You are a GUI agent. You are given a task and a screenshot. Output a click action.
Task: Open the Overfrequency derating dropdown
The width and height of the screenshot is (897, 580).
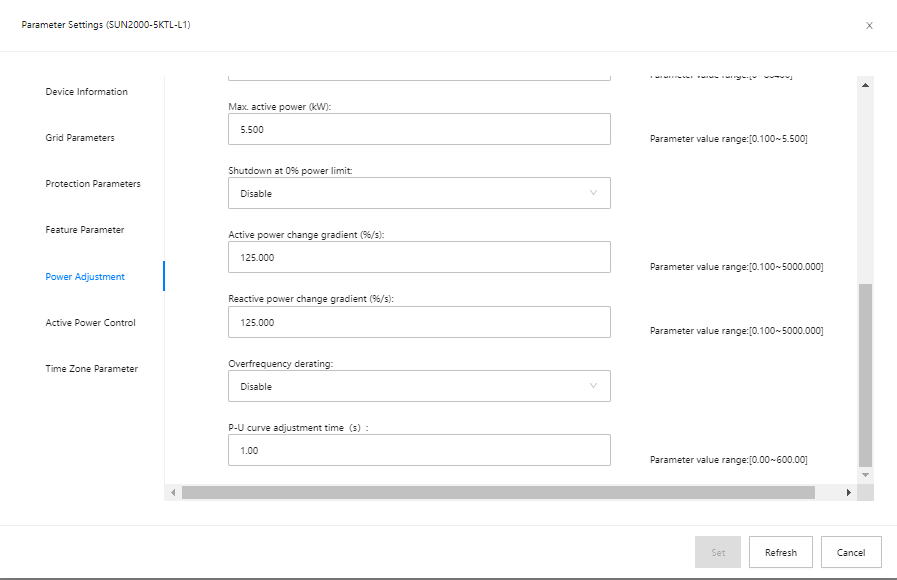point(419,386)
